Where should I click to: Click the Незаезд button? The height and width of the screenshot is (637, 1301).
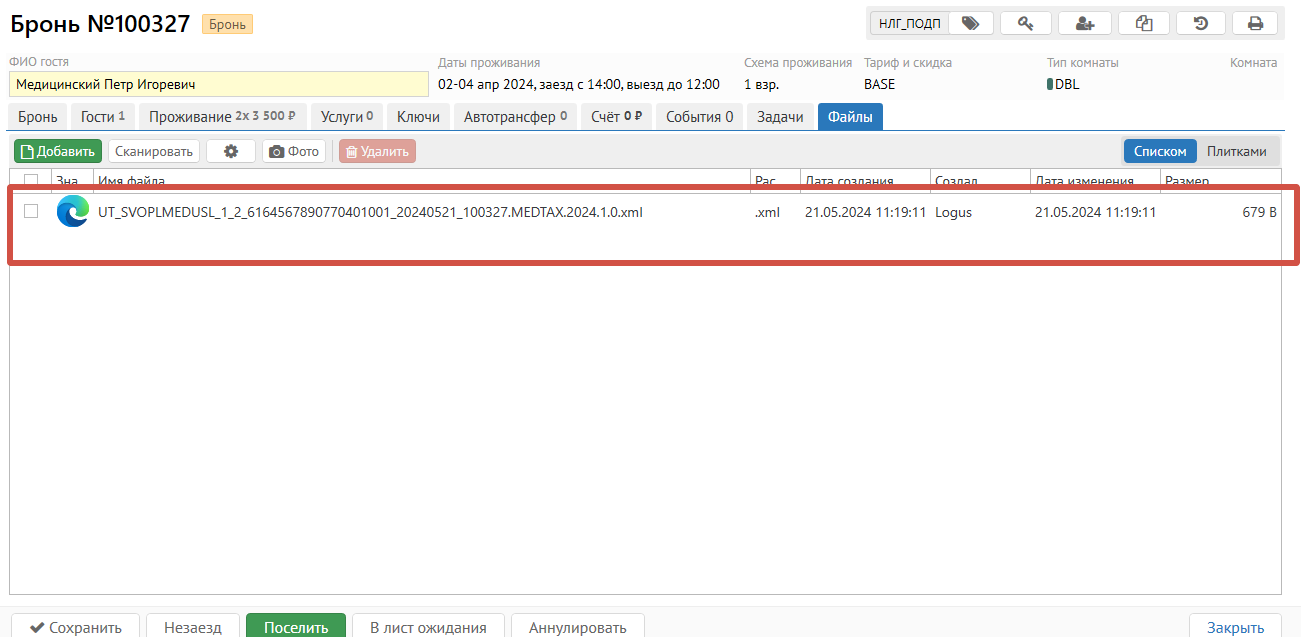point(193,627)
